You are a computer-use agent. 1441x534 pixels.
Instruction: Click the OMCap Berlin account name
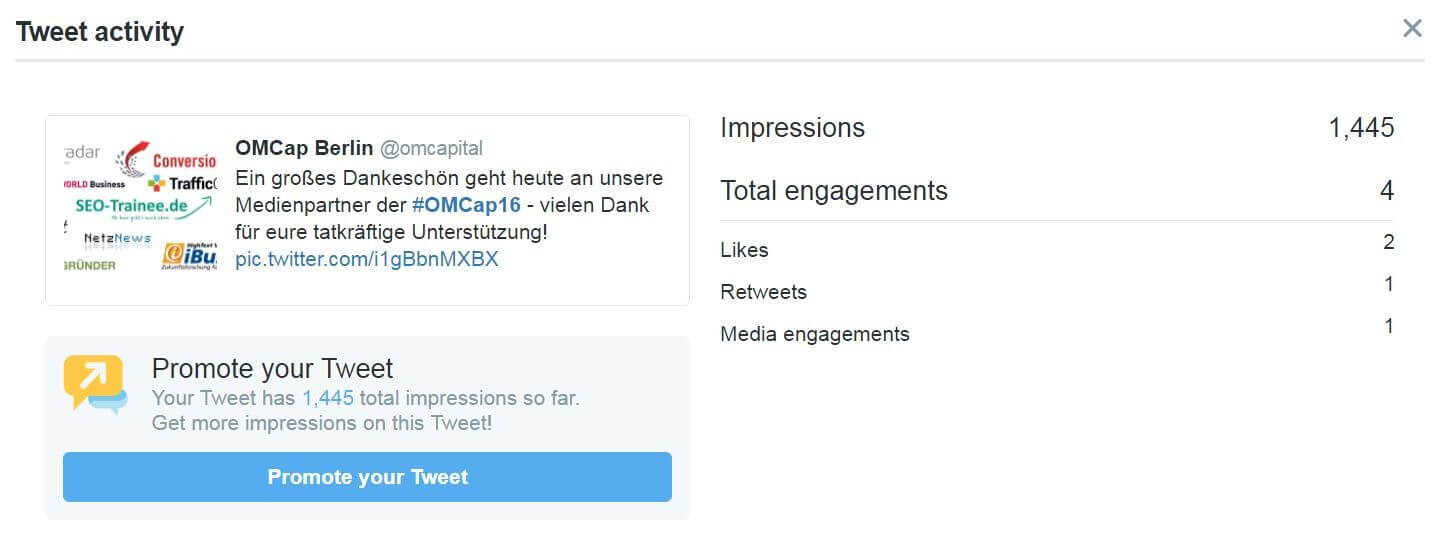[303, 148]
